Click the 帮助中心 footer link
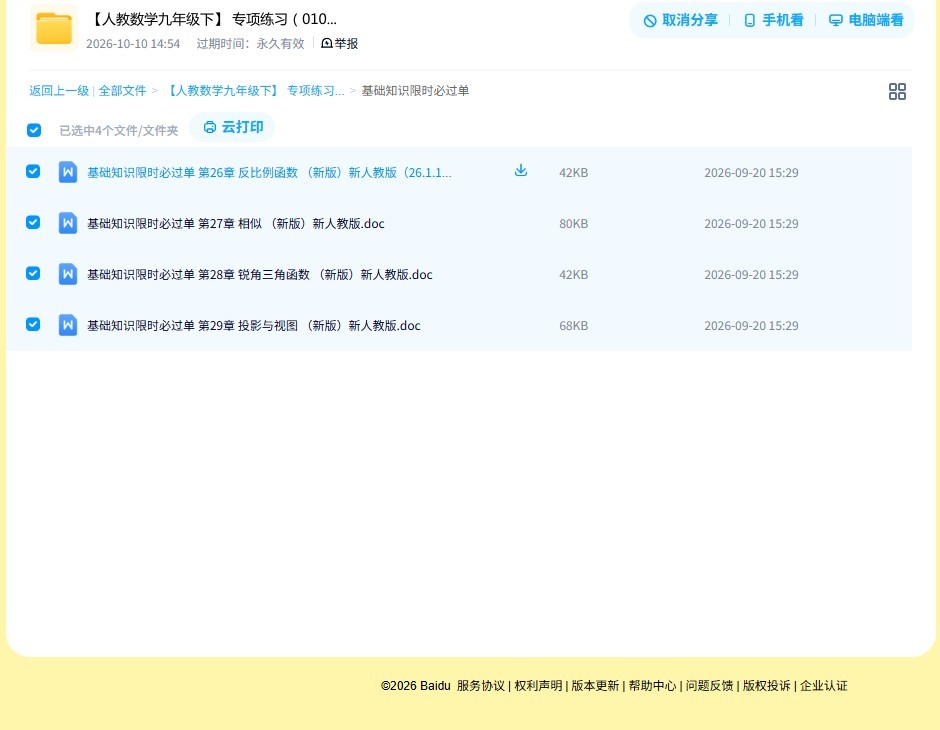The image size is (940, 730). click(652, 686)
